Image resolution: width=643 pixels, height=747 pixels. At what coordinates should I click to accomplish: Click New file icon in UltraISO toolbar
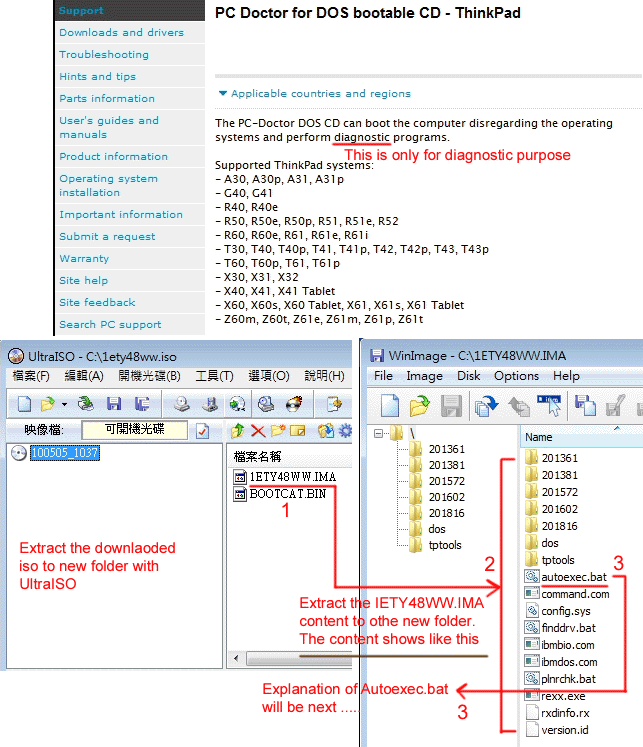tap(24, 404)
